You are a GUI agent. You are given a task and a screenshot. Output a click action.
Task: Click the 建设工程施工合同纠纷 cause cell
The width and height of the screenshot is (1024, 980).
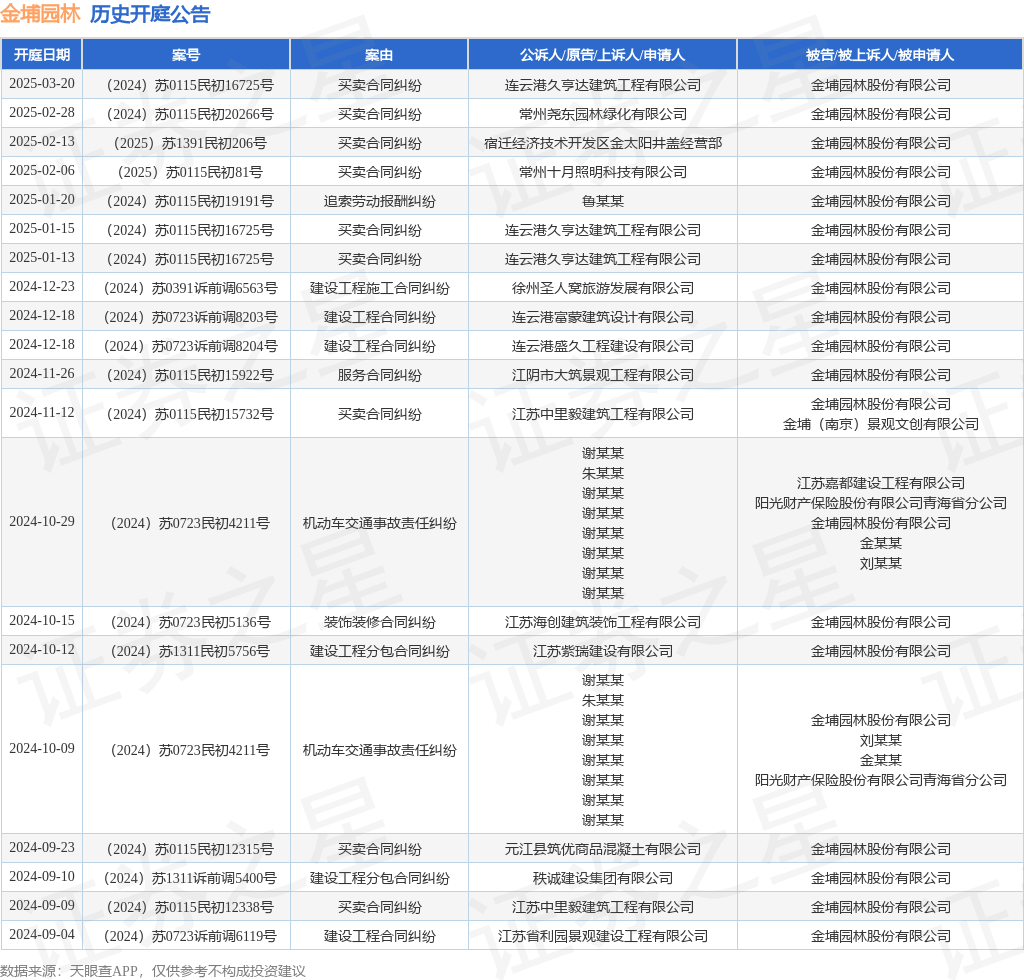click(379, 288)
